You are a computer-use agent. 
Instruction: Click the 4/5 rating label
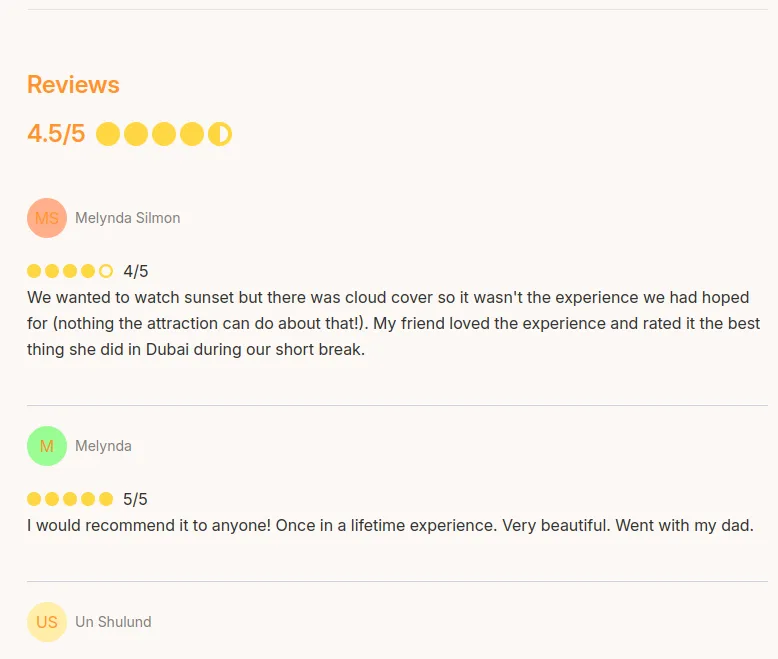[x=136, y=271]
